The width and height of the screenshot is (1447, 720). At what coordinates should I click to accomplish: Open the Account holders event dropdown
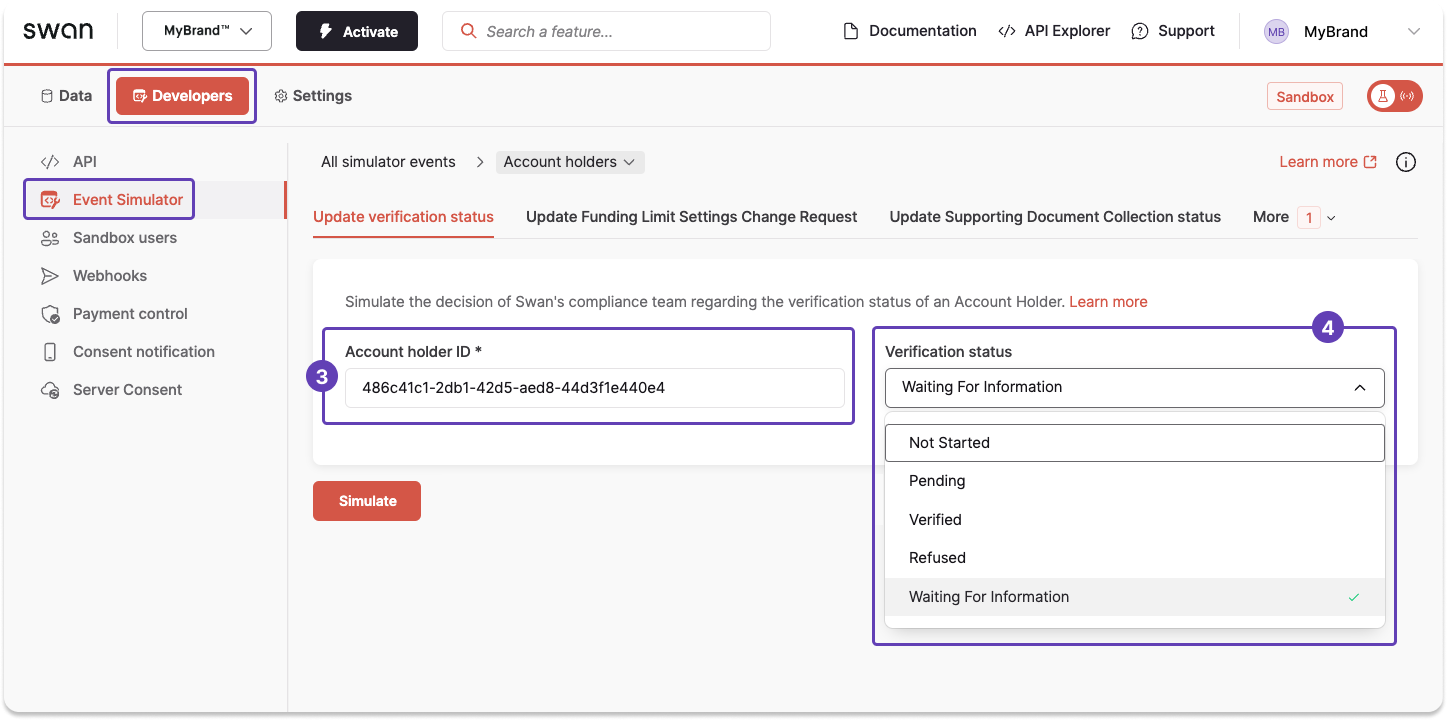pyautogui.click(x=569, y=161)
